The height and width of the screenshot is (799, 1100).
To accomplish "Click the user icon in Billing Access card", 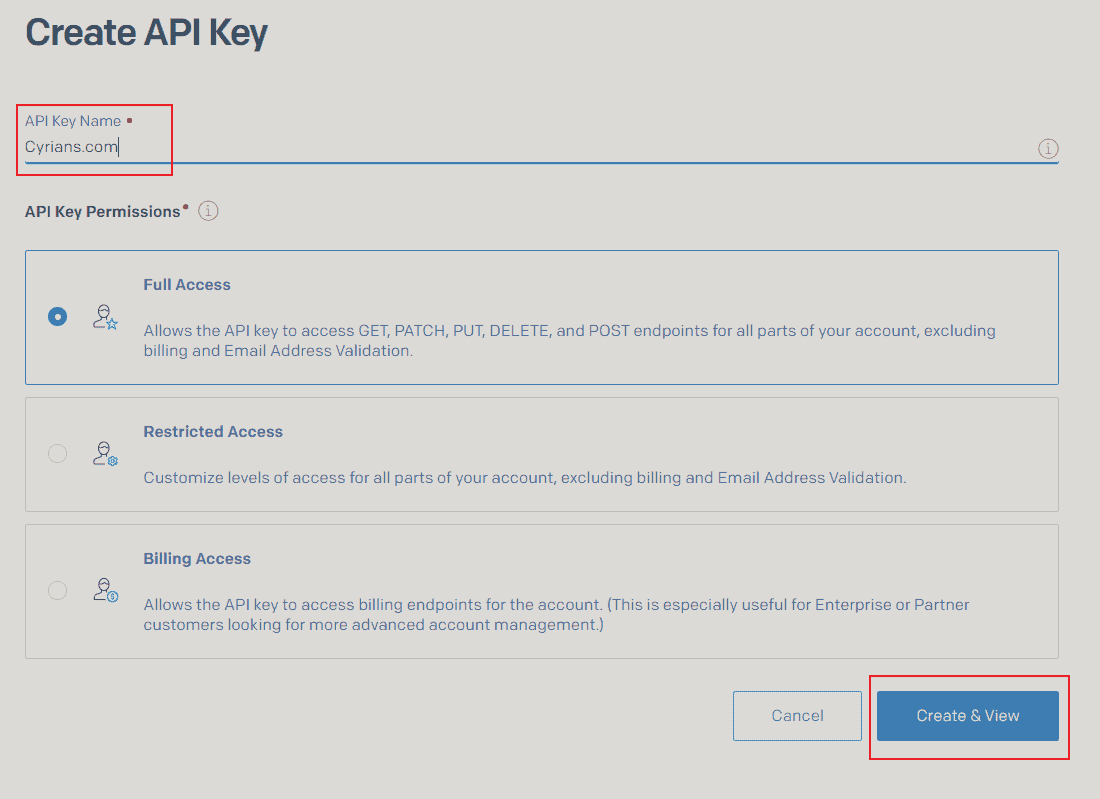I will click(x=104, y=590).
